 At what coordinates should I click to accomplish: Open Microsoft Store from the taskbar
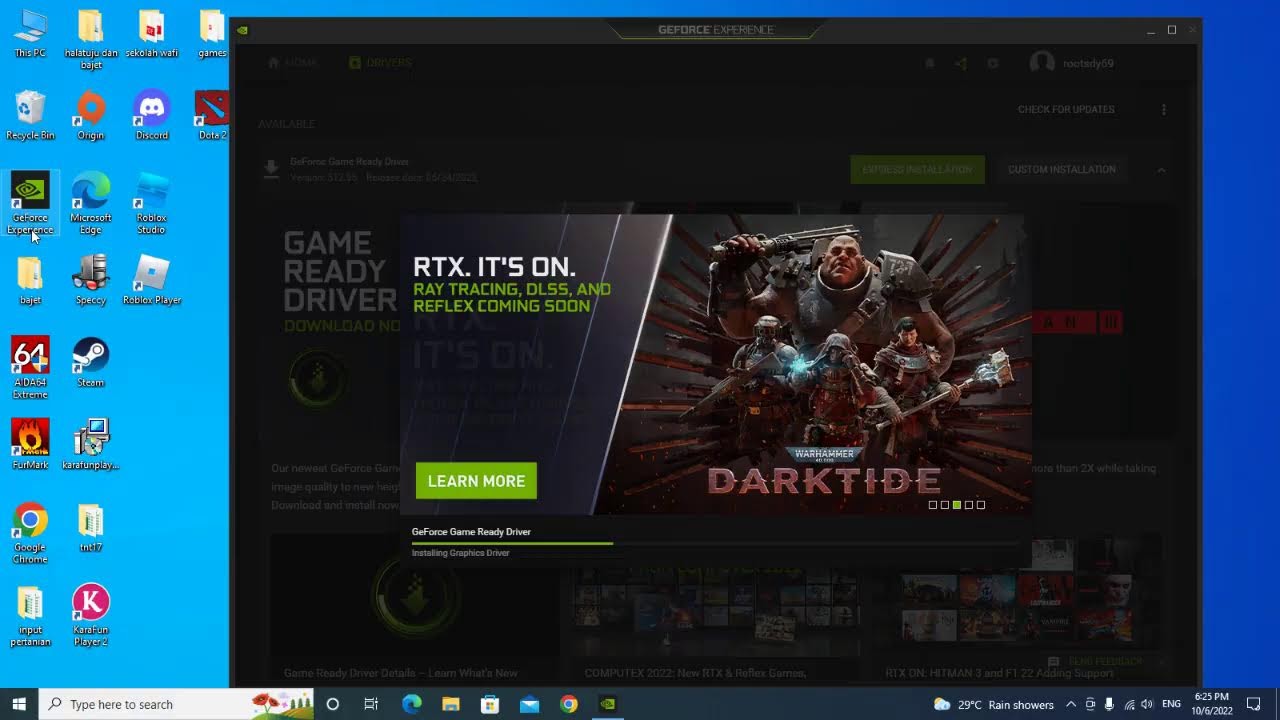click(490, 704)
